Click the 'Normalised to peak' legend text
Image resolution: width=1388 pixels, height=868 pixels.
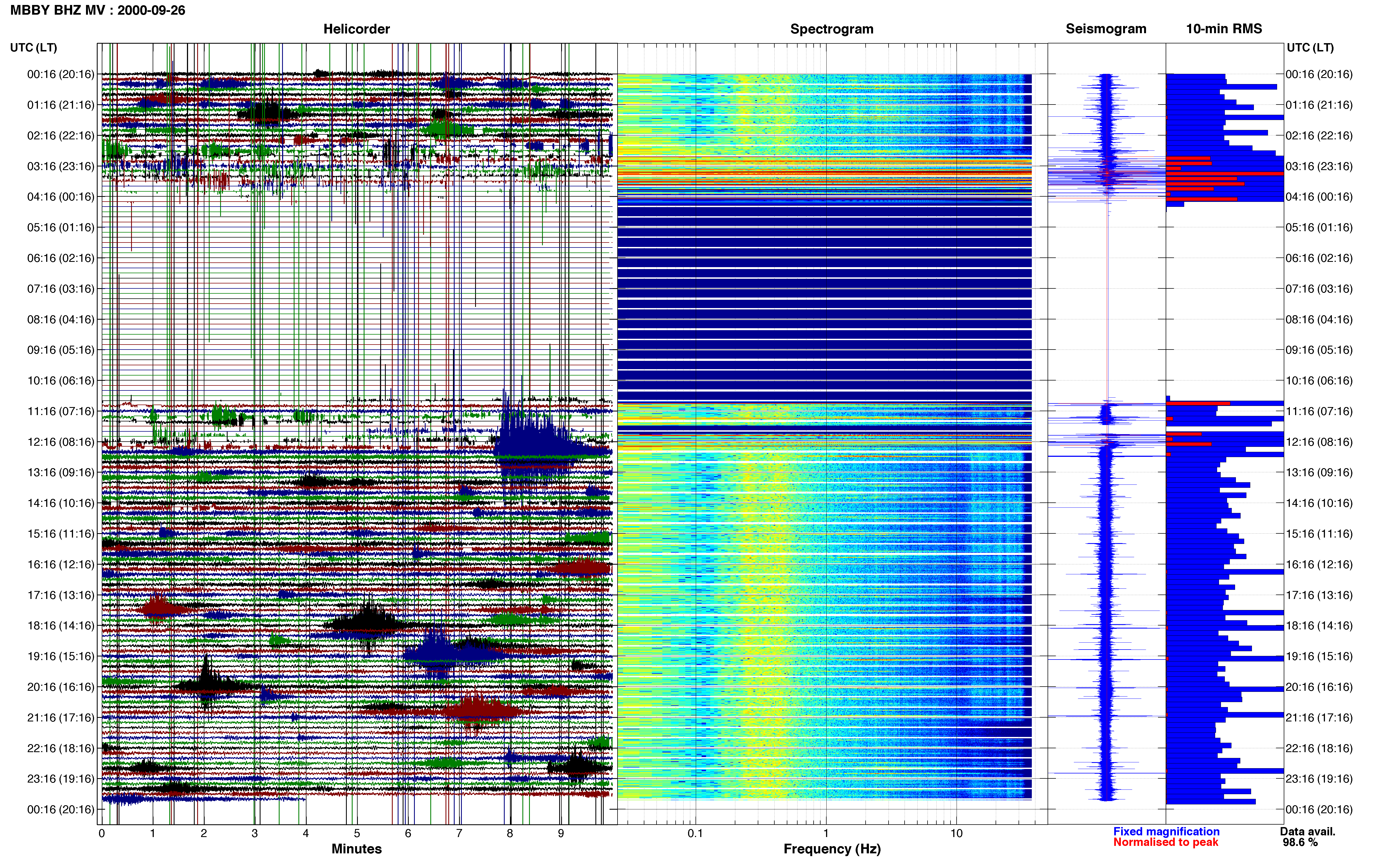pos(1165,842)
